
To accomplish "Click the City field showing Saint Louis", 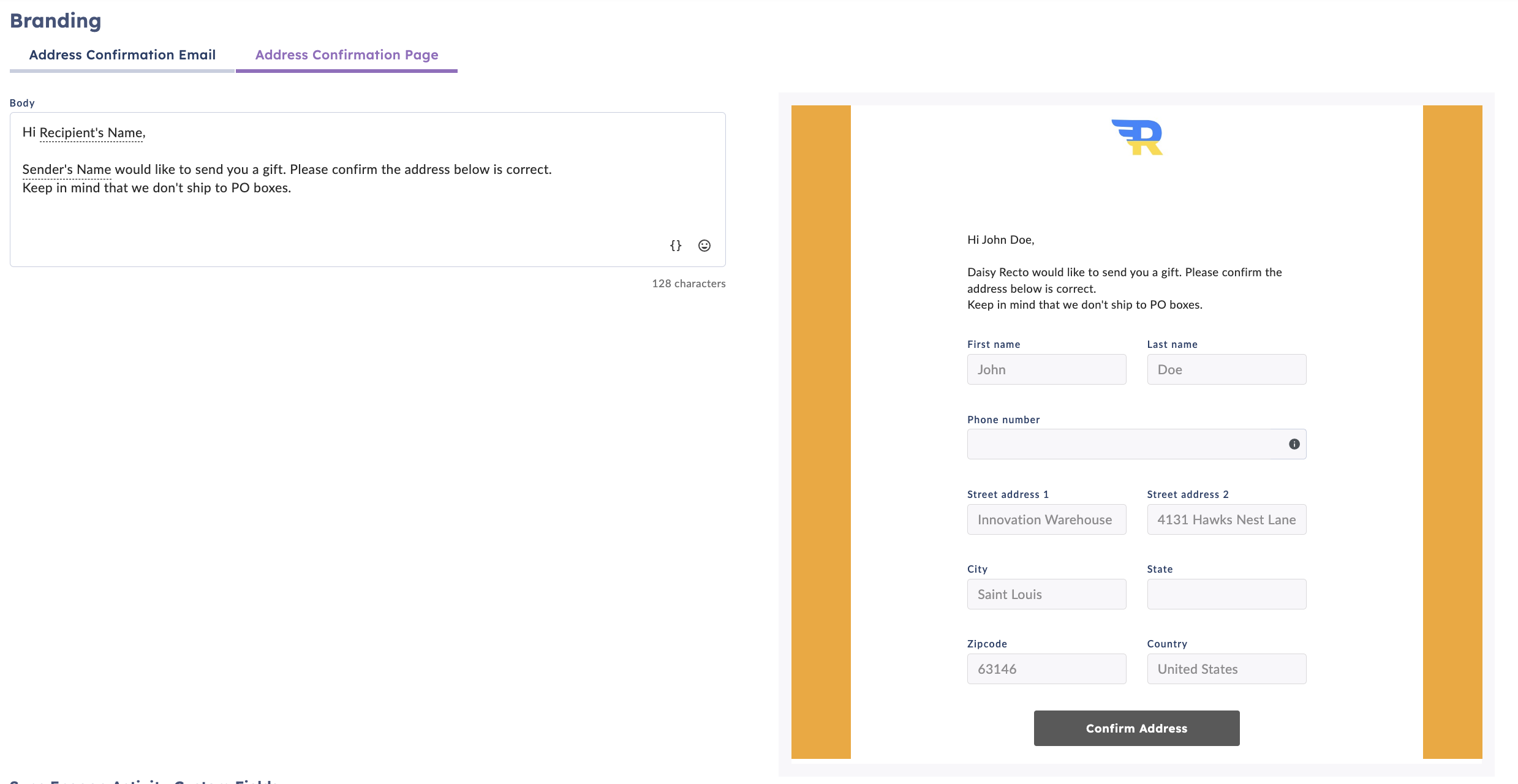I will 1047,594.
